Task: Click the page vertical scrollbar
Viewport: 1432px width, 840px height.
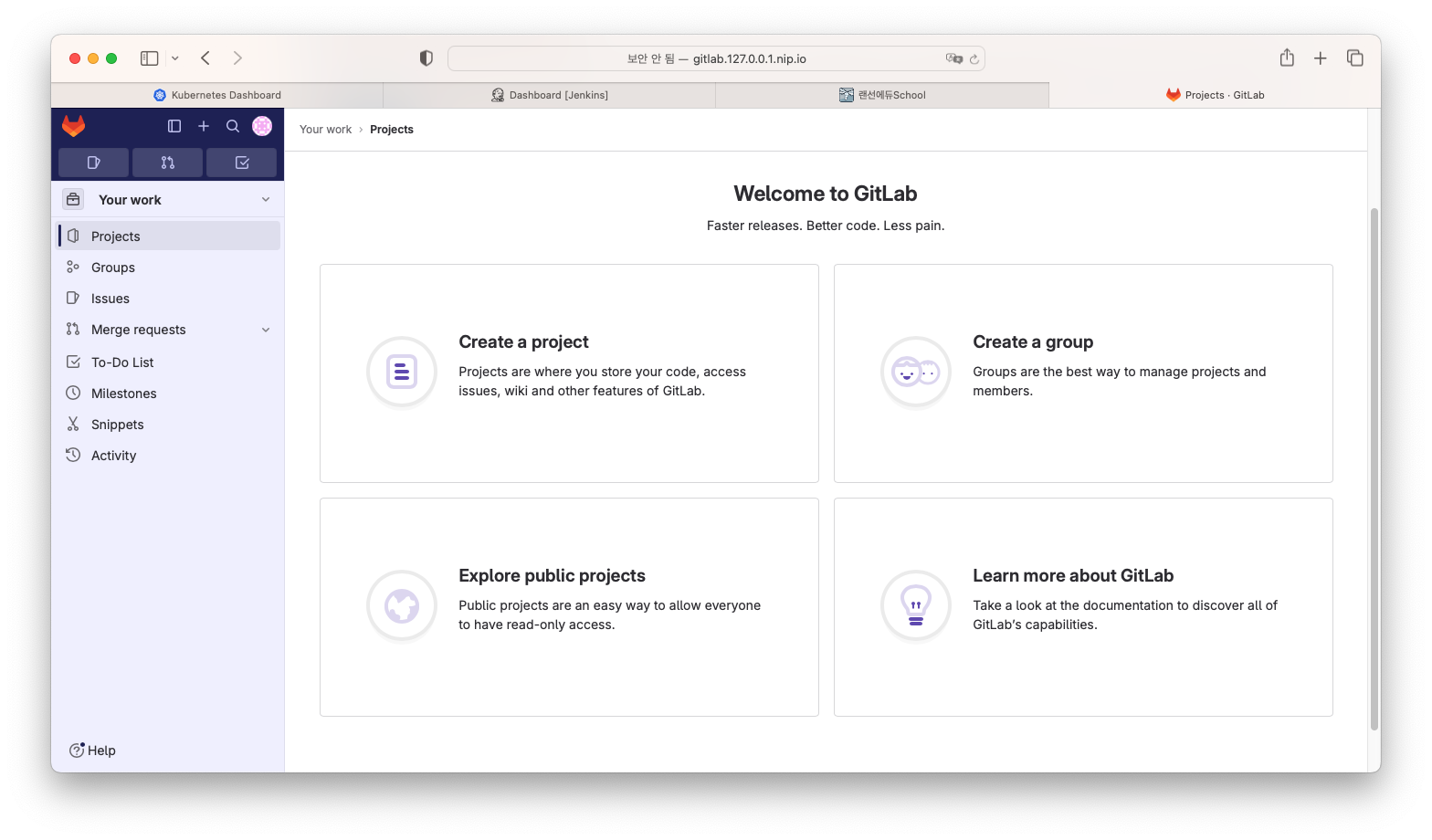Action: coord(1374,469)
